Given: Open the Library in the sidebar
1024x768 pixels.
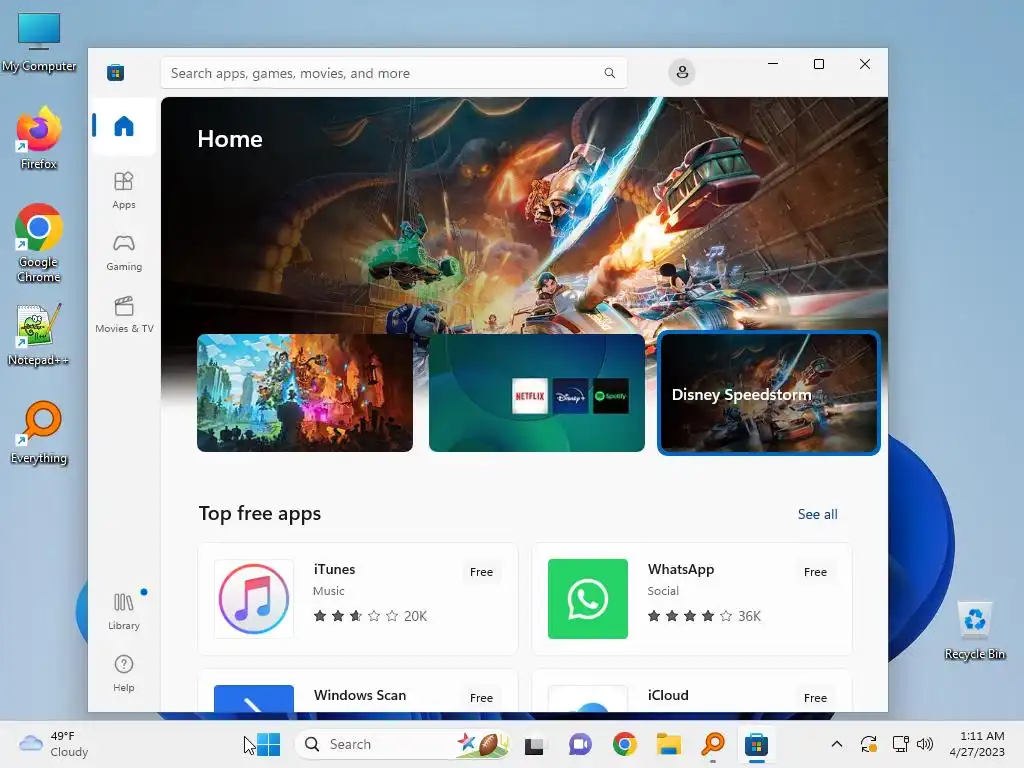Looking at the screenshot, I should [123, 611].
